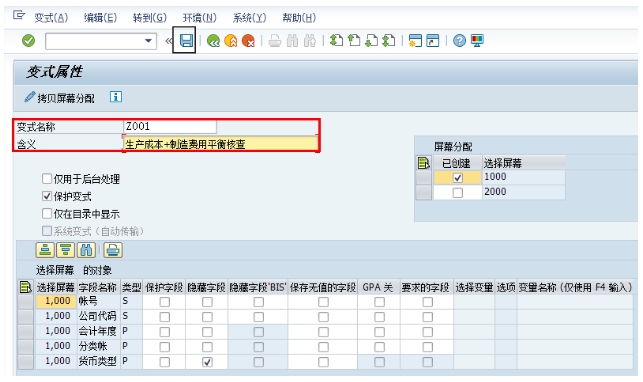Open the command field dropdown arrow

click(148, 41)
